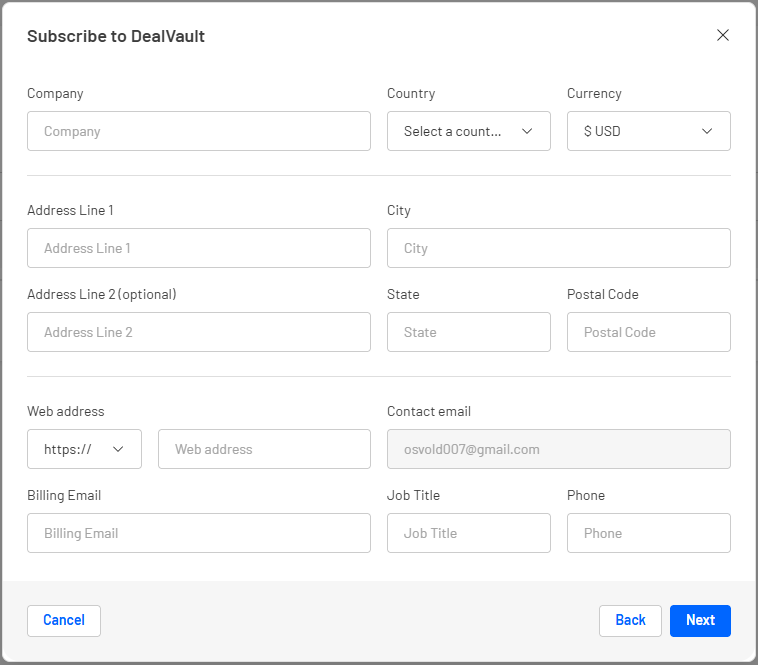Click the disabled Contact email field

coord(559,449)
